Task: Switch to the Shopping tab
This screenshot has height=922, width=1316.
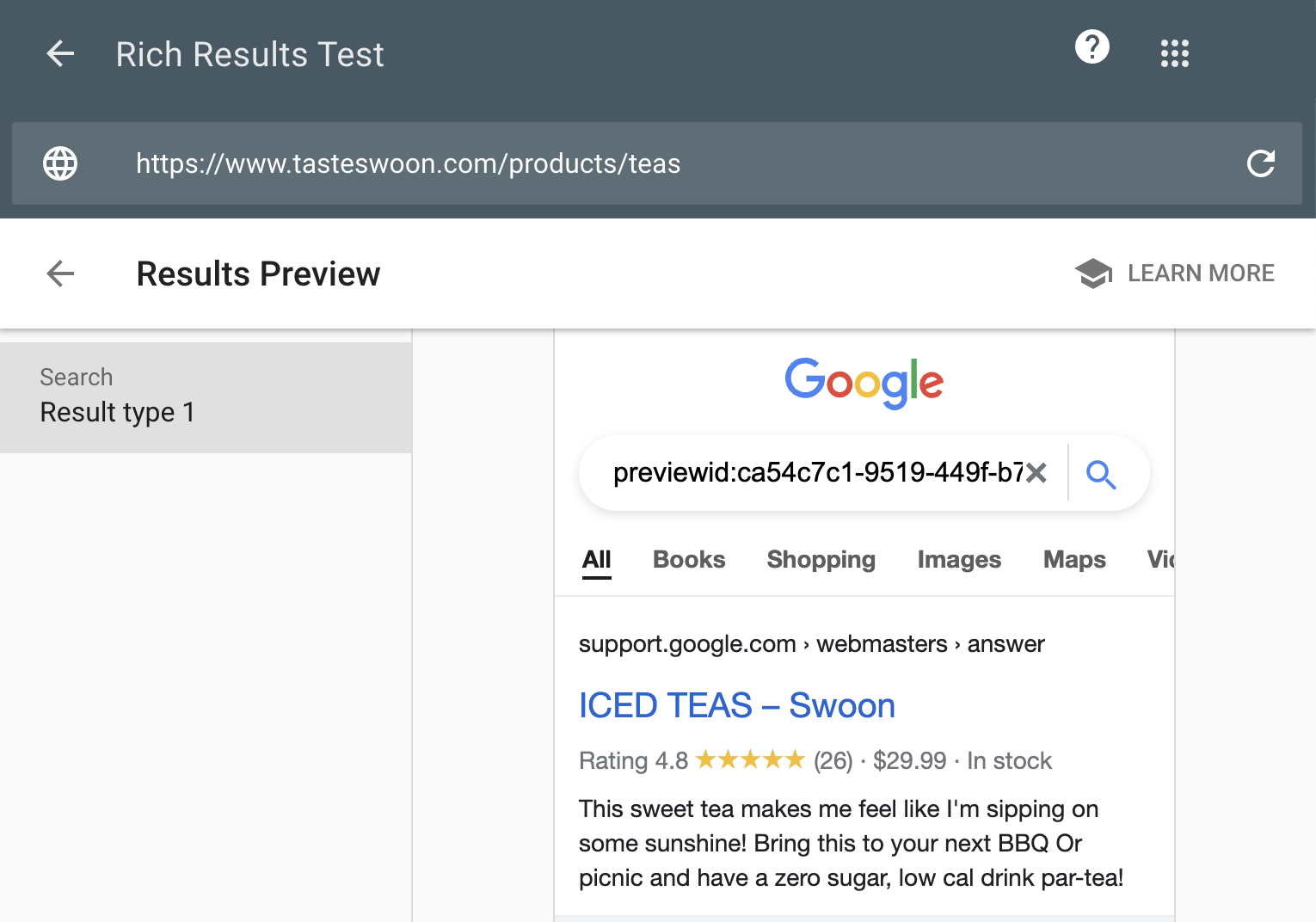Action: 821,560
